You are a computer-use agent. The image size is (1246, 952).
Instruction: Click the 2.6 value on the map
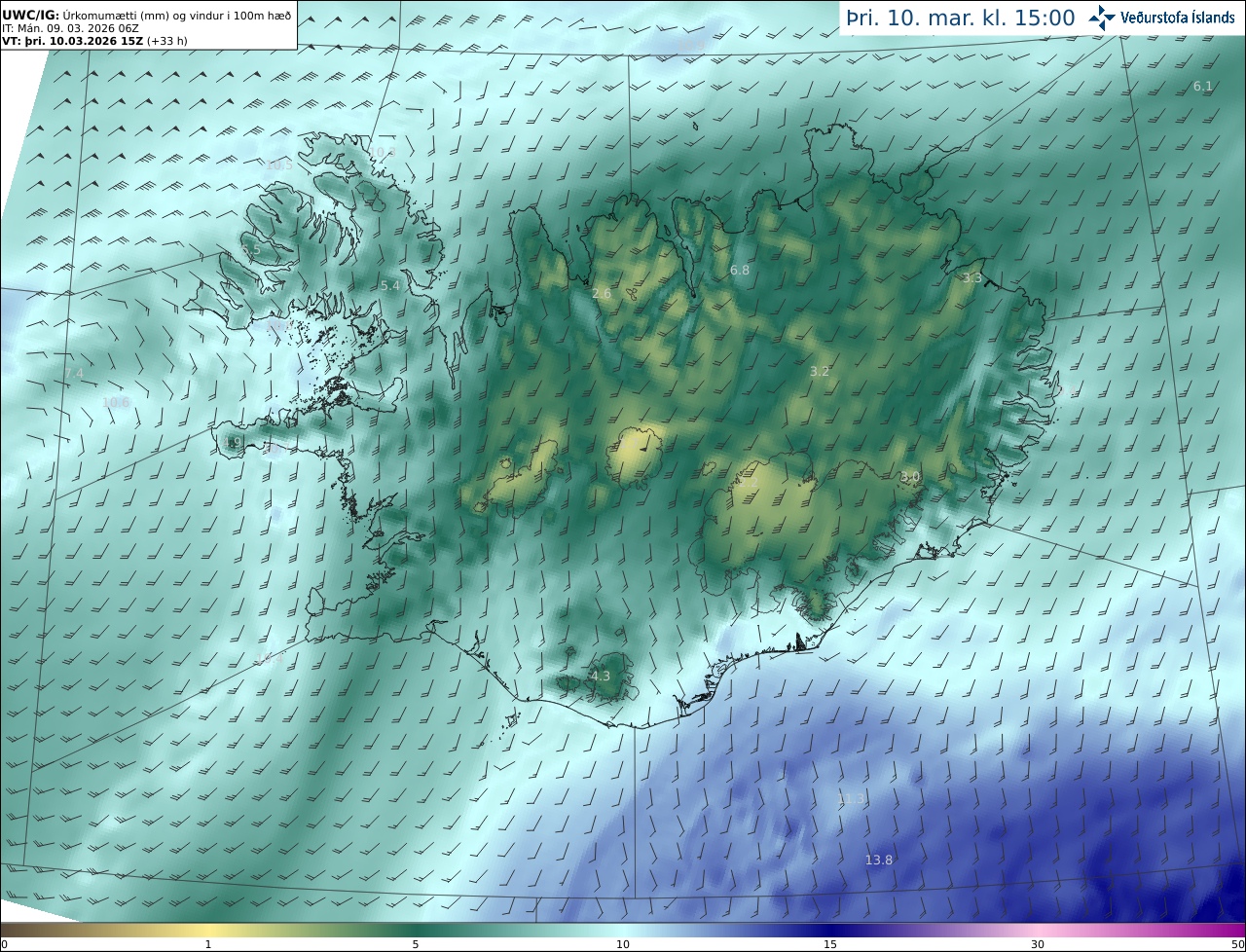[602, 293]
